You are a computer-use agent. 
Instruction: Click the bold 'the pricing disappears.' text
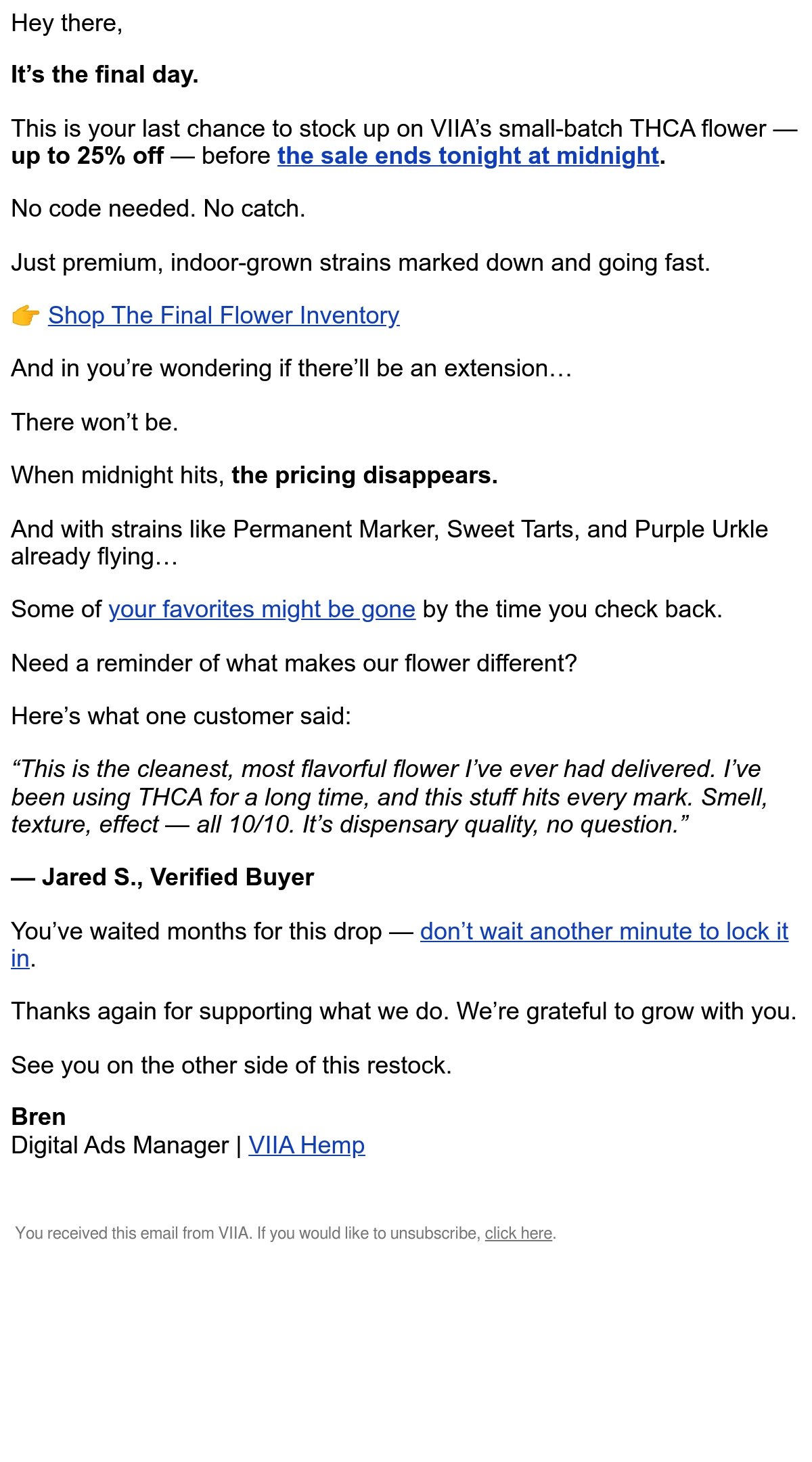[x=364, y=475]
